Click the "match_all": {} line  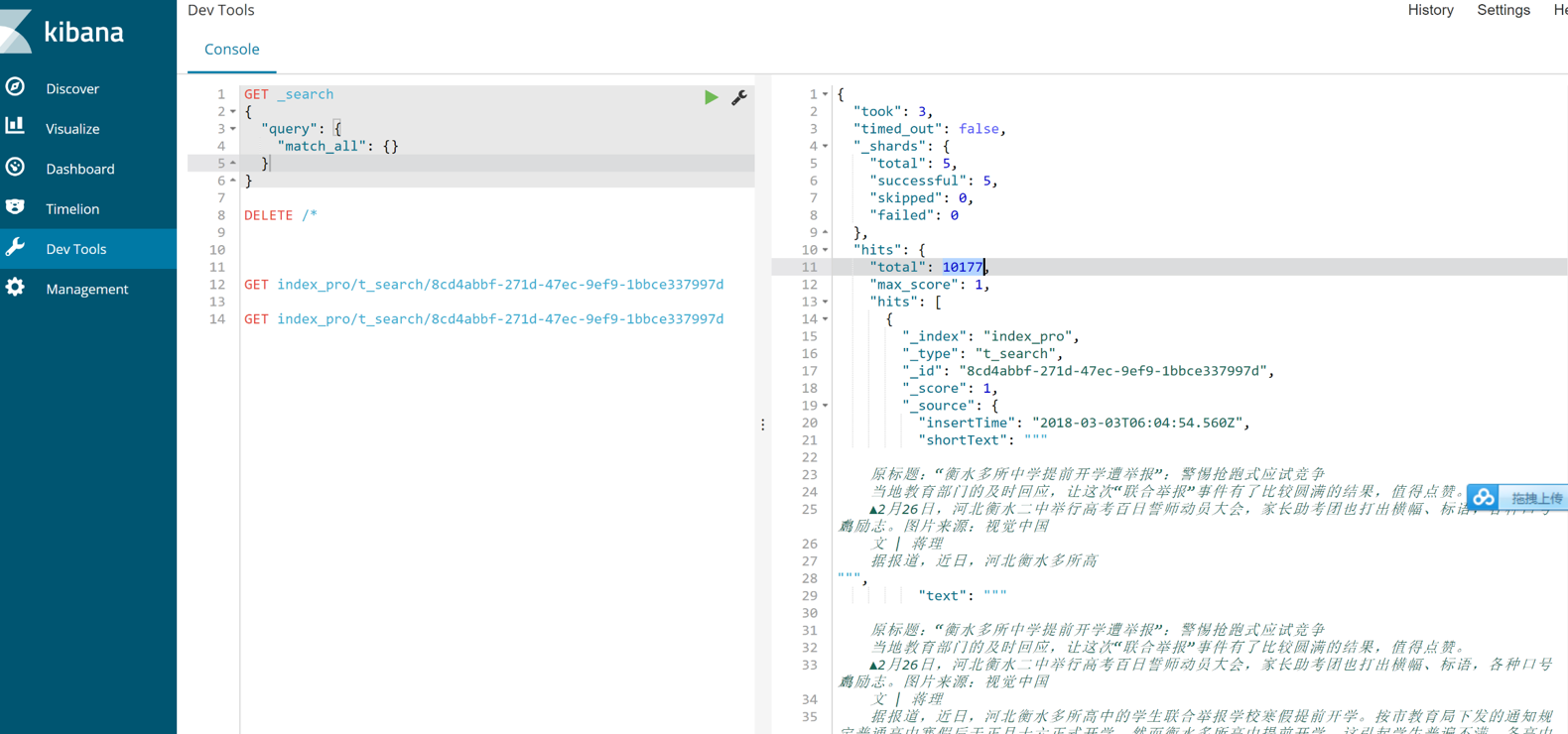point(338,146)
